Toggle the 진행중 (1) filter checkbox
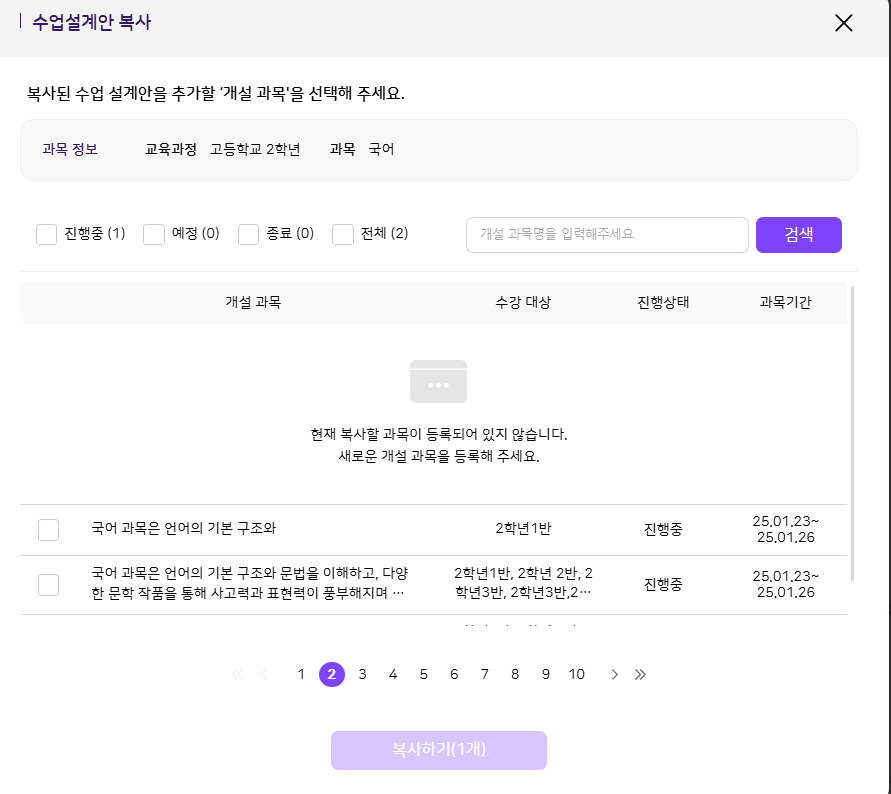 [x=46, y=234]
